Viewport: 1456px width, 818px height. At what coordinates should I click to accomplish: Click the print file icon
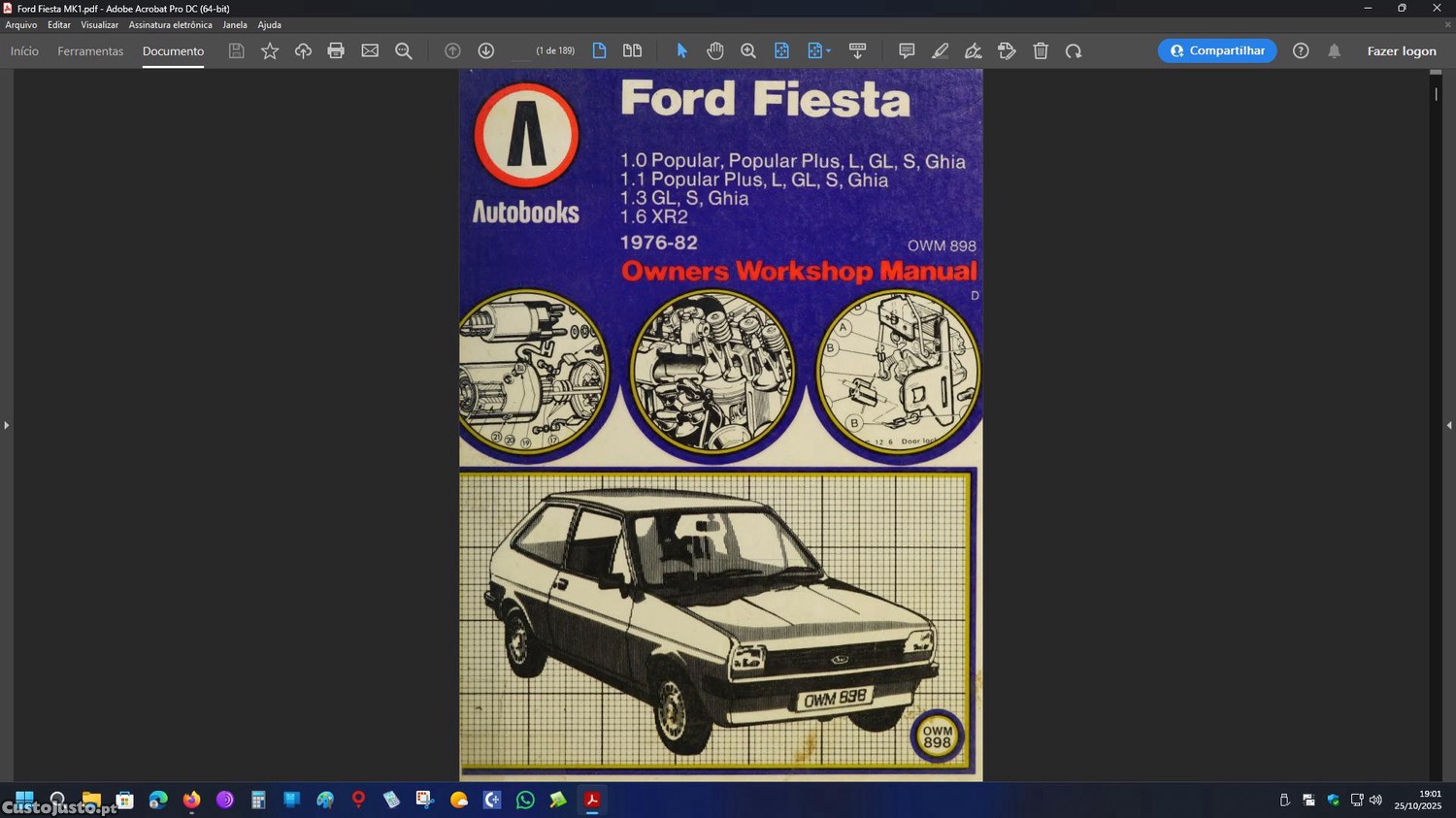[336, 50]
